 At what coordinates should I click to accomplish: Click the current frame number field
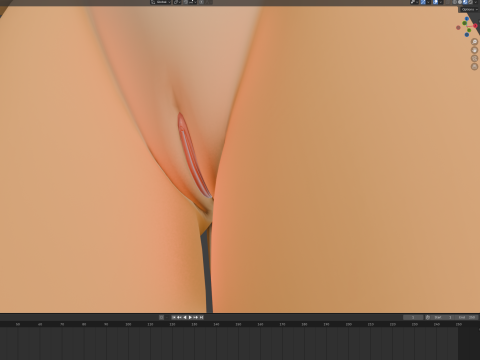pos(413,317)
